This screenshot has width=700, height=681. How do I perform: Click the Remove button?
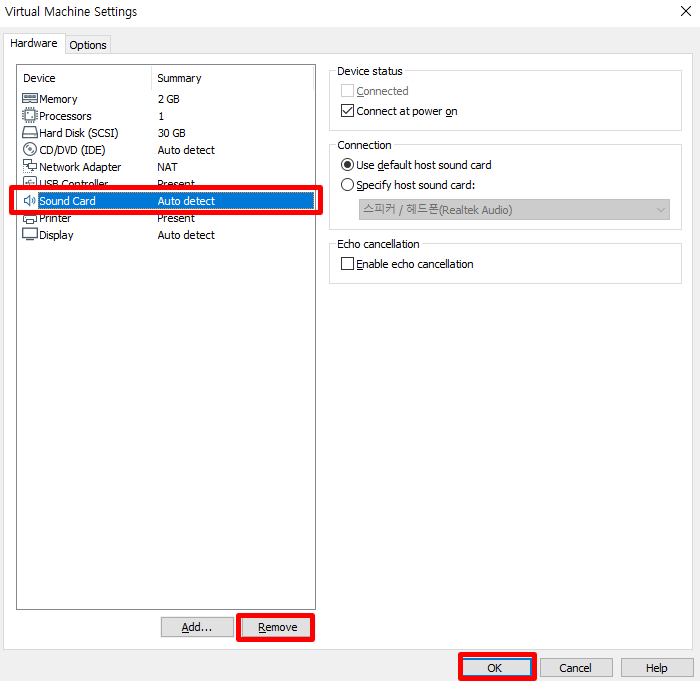[277, 627]
